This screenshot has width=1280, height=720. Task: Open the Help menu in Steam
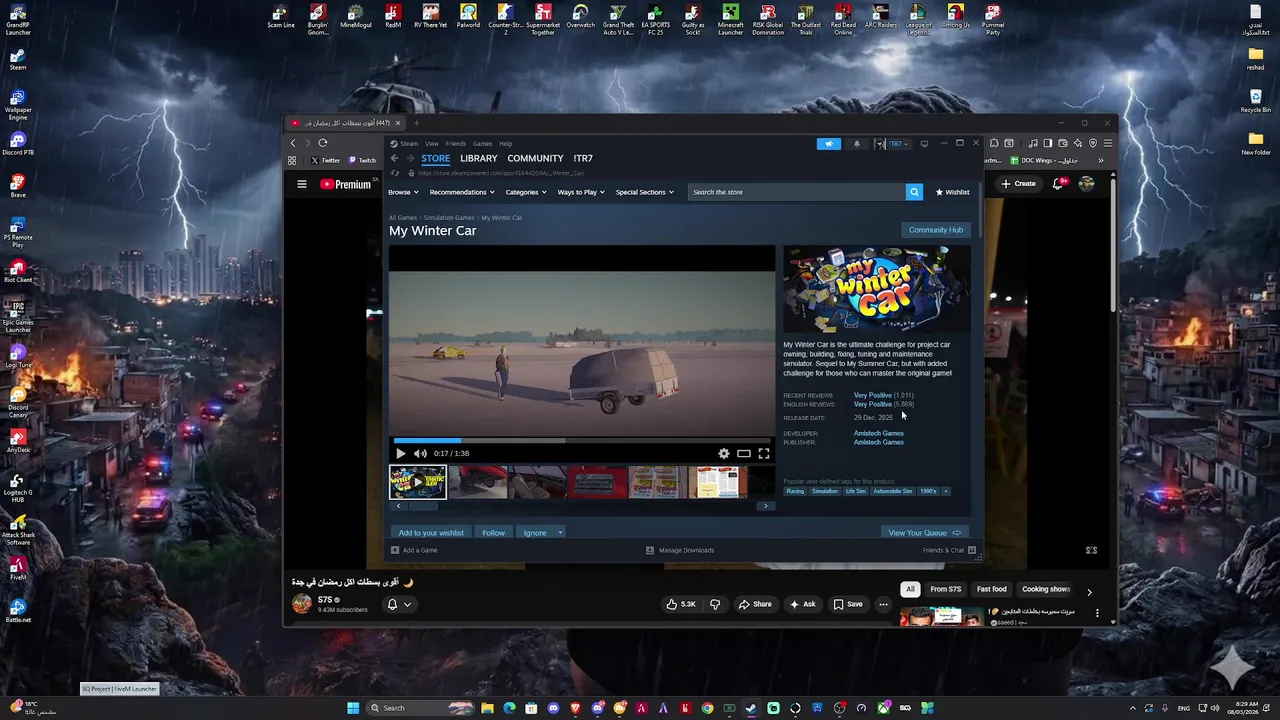click(506, 143)
